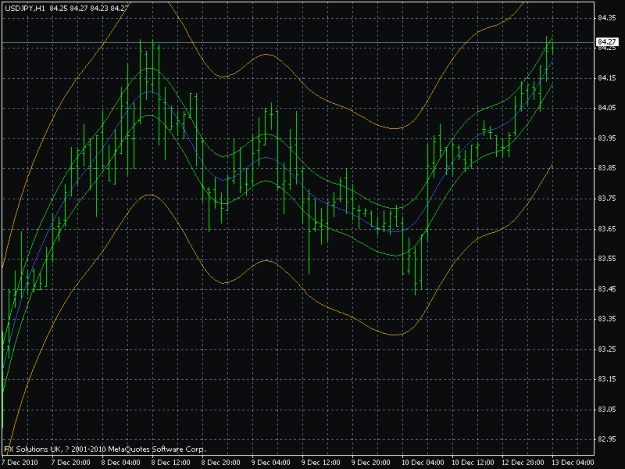This screenshot has height=469, width=625.
Task: Click the current price label 84.27
Action: tap(607, 42)
